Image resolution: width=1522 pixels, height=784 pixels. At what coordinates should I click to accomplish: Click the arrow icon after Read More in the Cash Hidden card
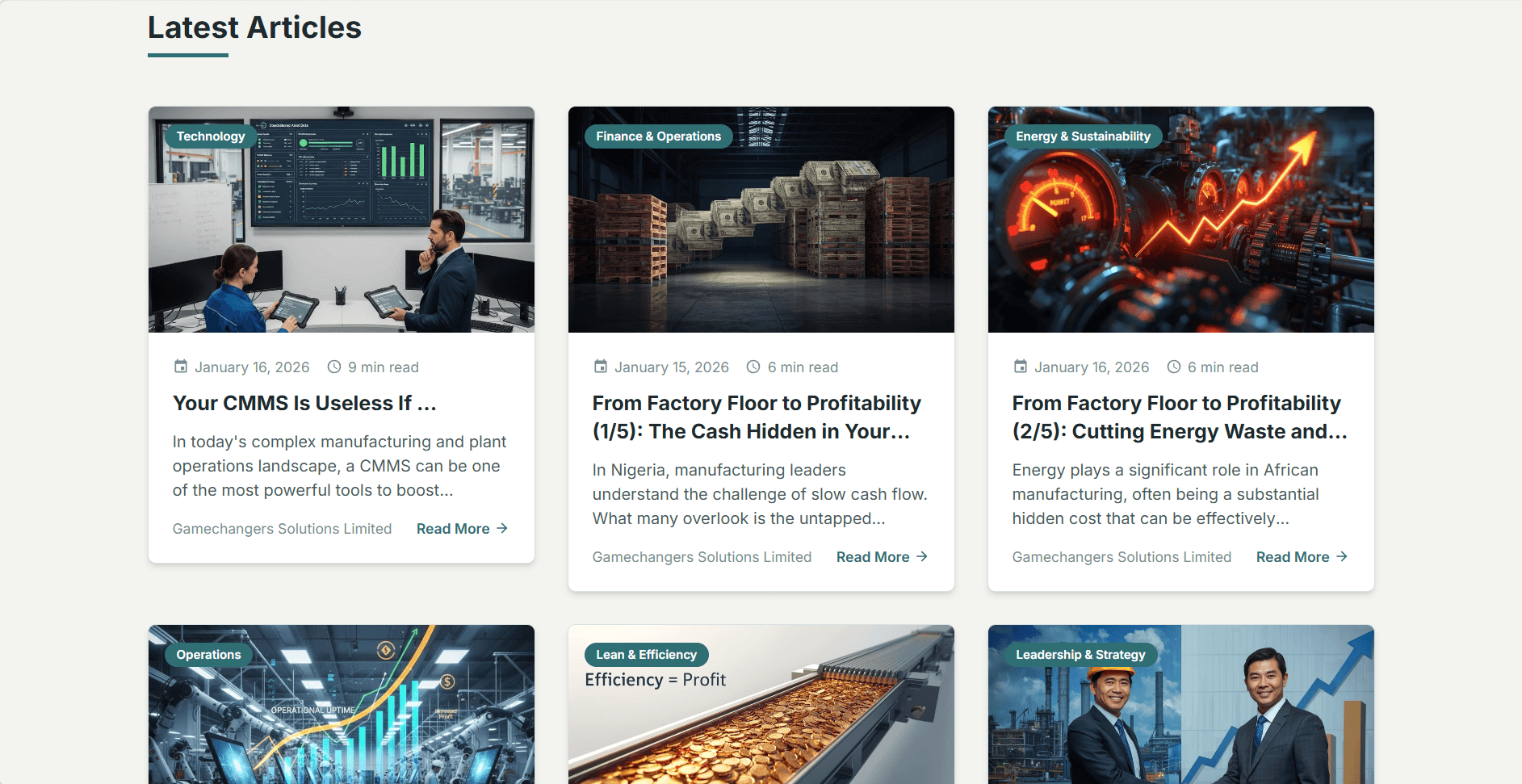point(922,556)
